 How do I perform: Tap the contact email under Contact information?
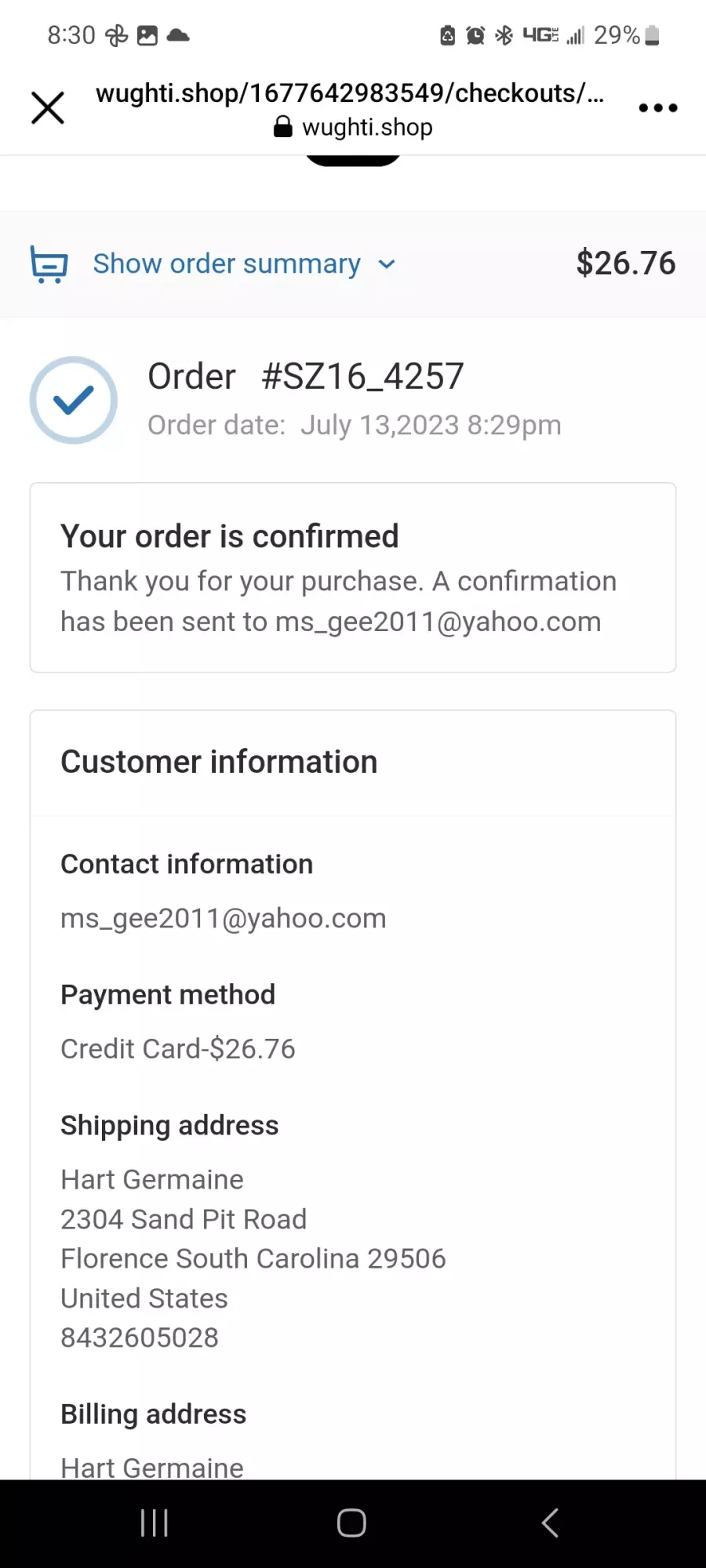(224, 918)
